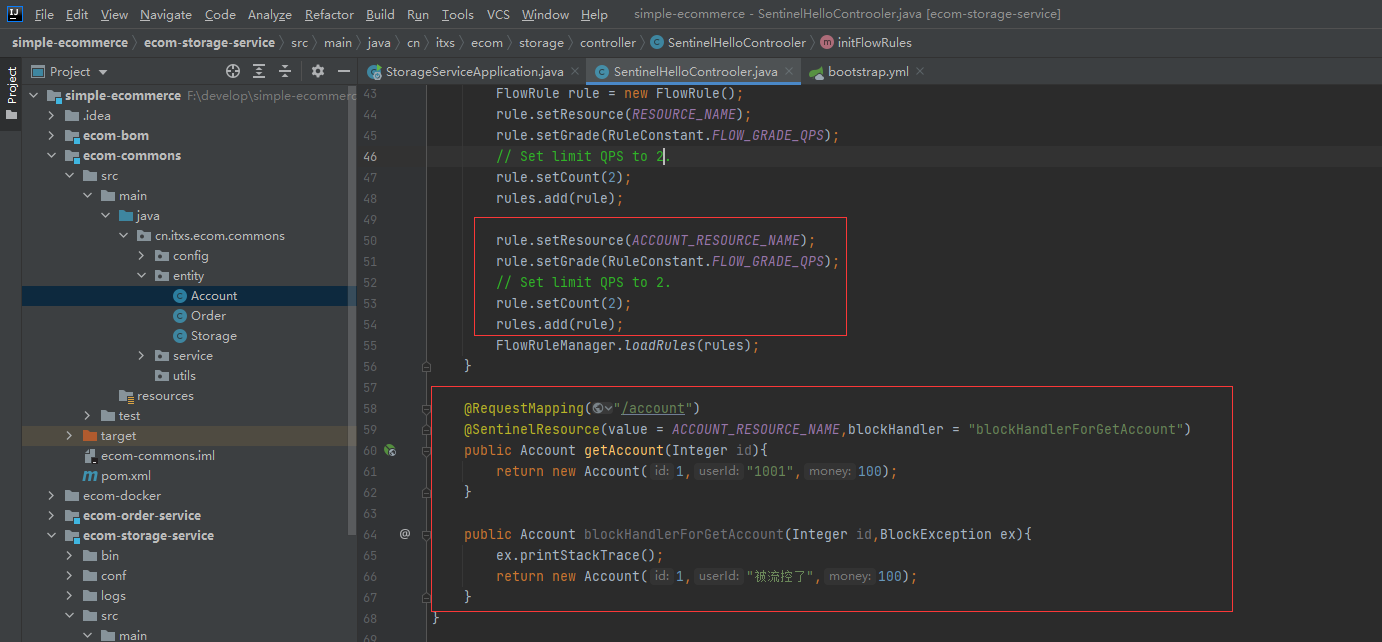Image resolution: width=1382 pixels, height=642 pixels.
Task: Click the pom.xml Maven file icon
Action: (90, 476)
